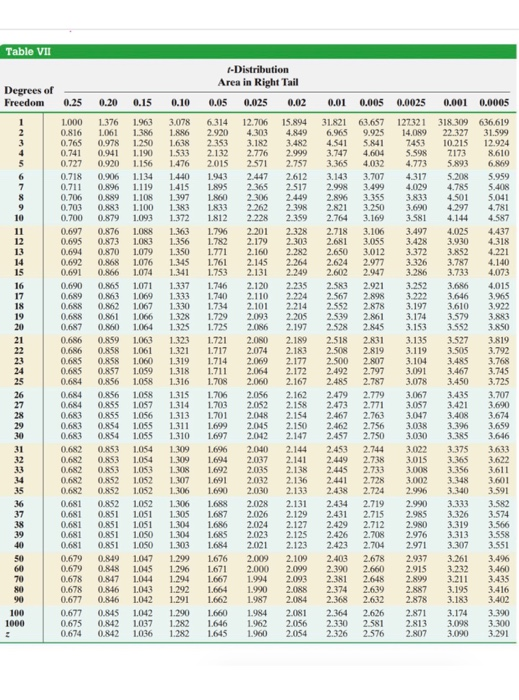This screenshot has width=519, height=700.
Task: Click value 3.098 in row 1000
Action: click(457, 623)
